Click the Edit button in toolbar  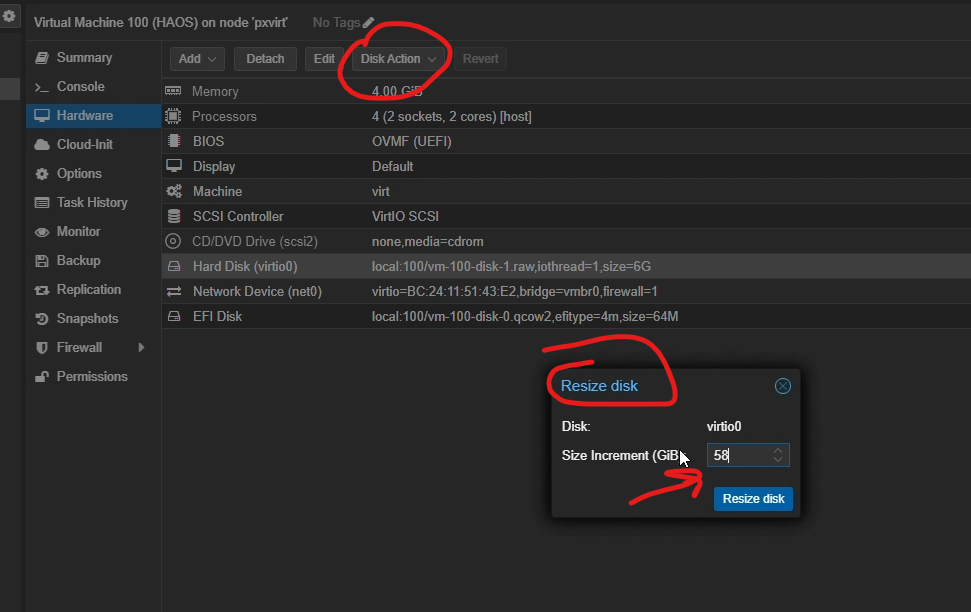pos(324,59)
